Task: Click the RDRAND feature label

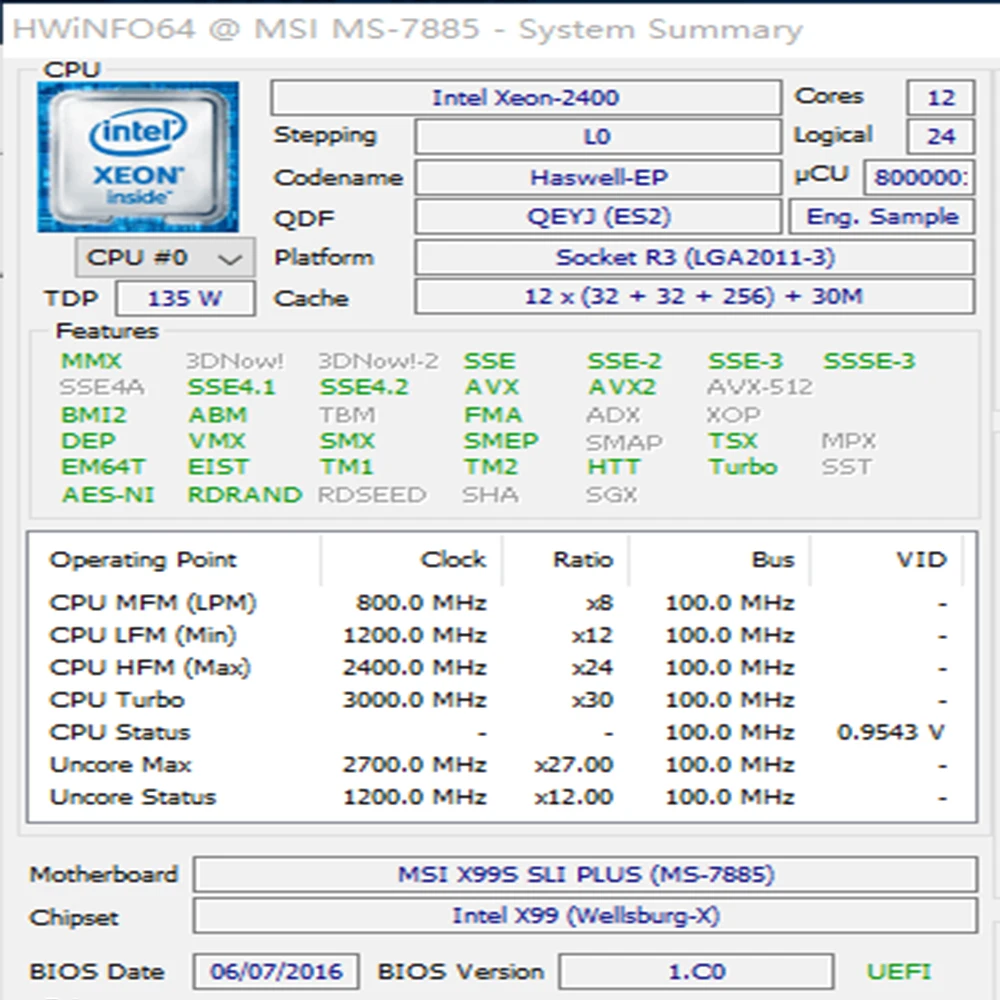Action: [244, 495]
